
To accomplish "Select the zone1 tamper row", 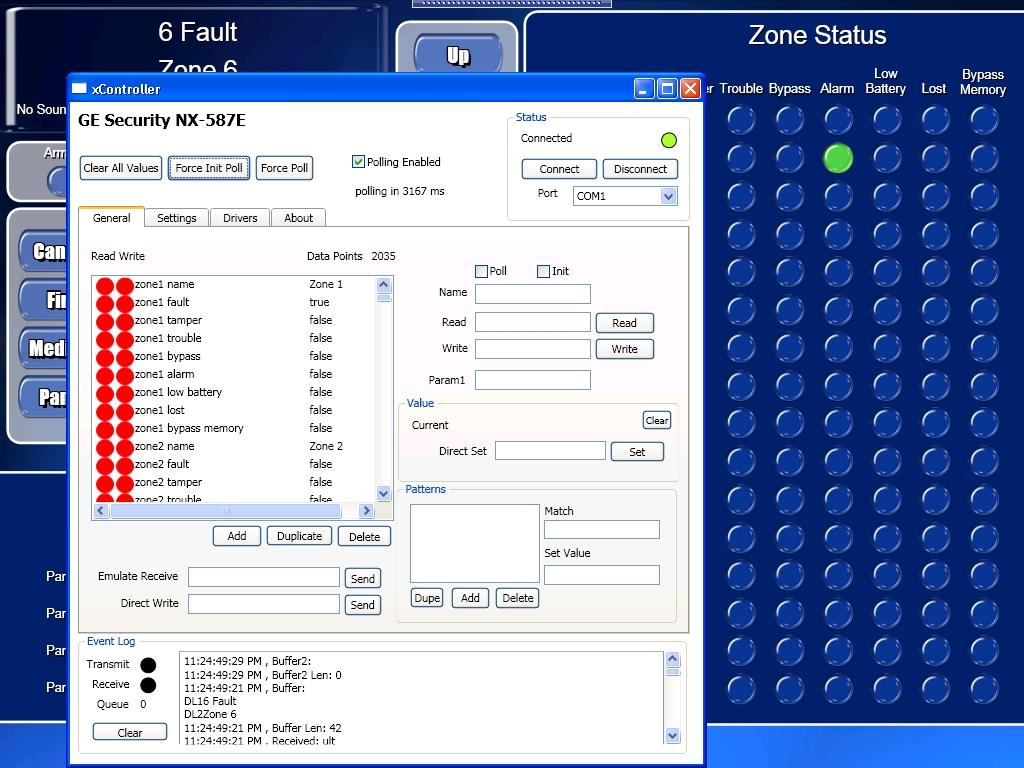I will coord(234,320).
